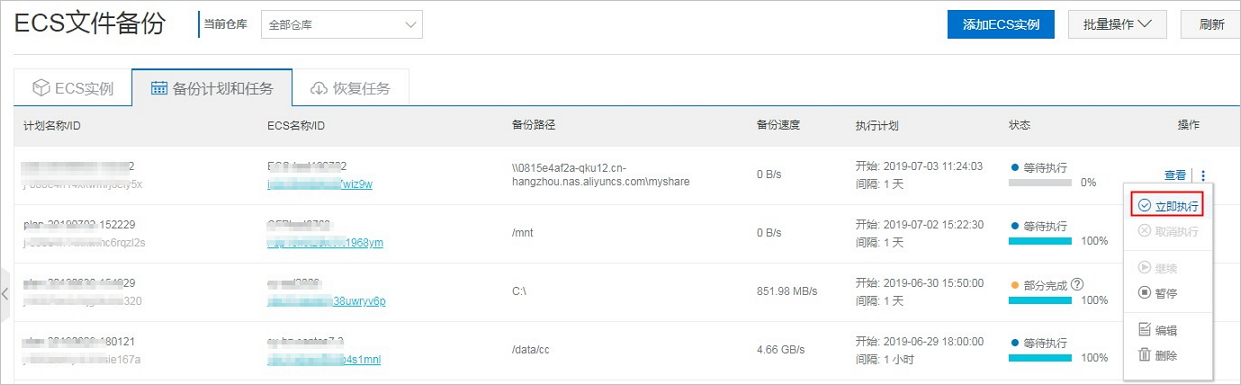Click the calendar icon on 备份计划和任务 tab

point(158,88)
